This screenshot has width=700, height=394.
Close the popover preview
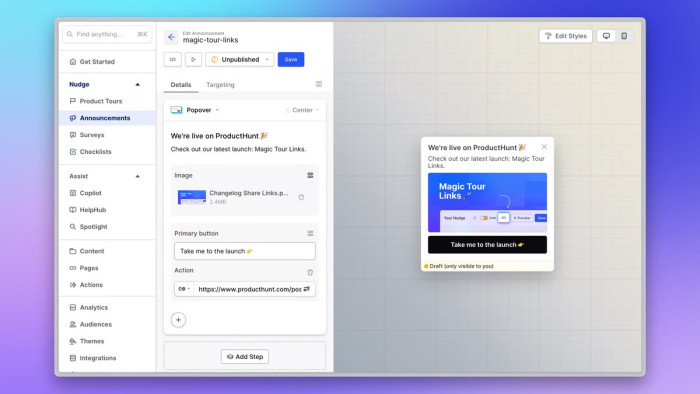(544, 147)
